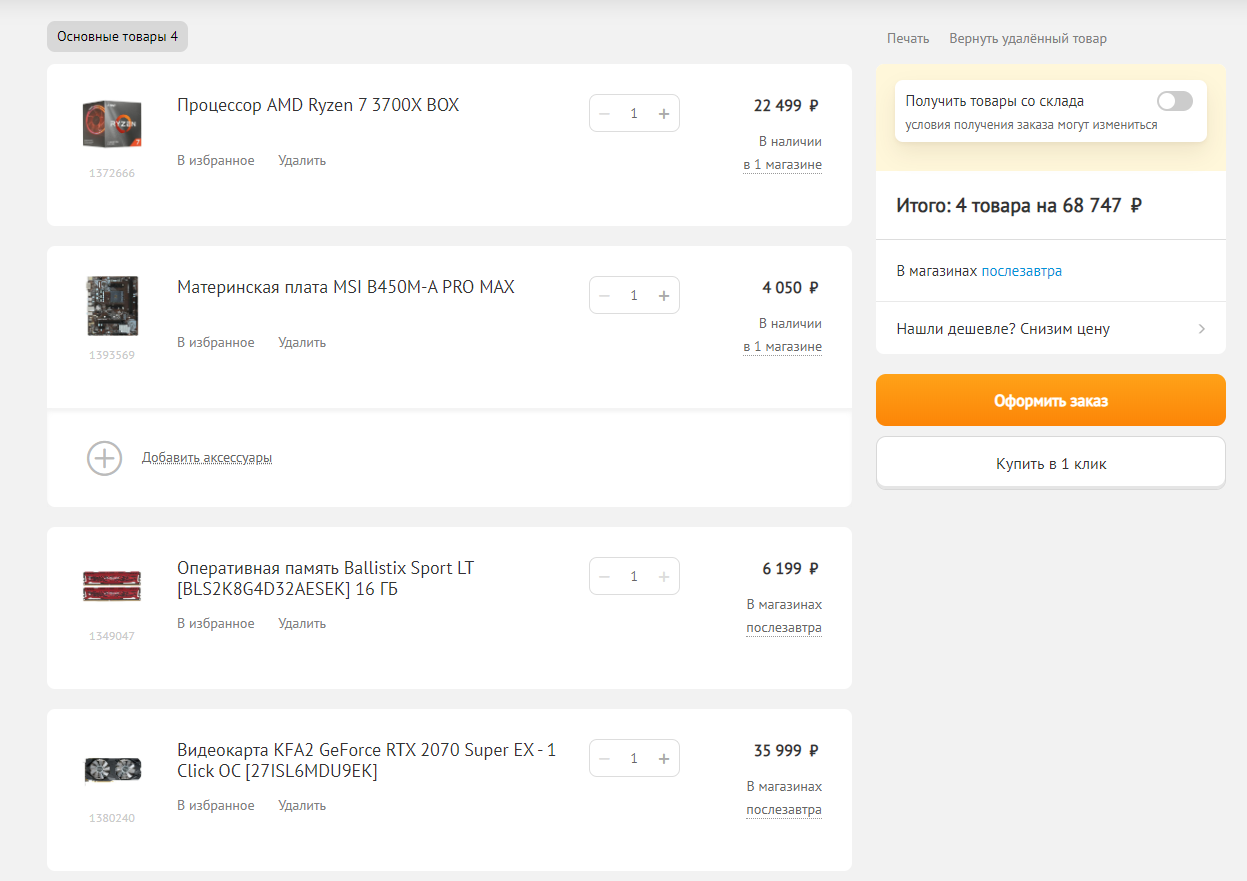The width and height of the screenshot is (1247, 881).
Task: Delete AMD Ryzen 7 3700X from cart
Action: [302, 160]
